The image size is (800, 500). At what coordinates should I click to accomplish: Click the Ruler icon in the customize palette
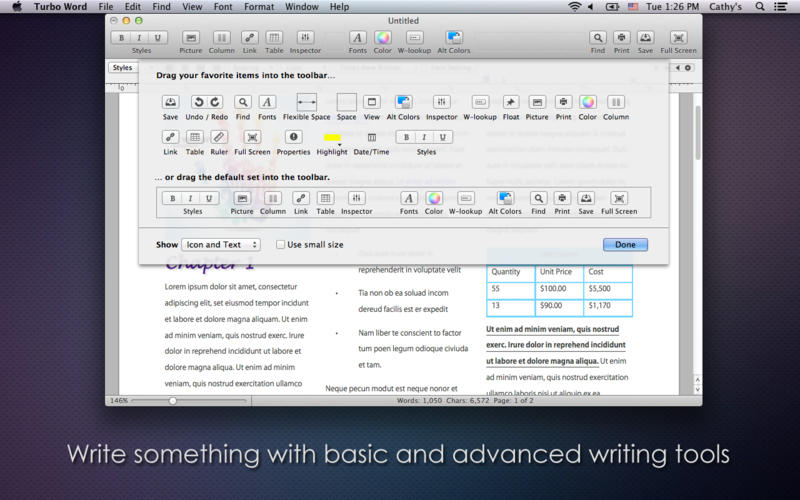point(219,137)
